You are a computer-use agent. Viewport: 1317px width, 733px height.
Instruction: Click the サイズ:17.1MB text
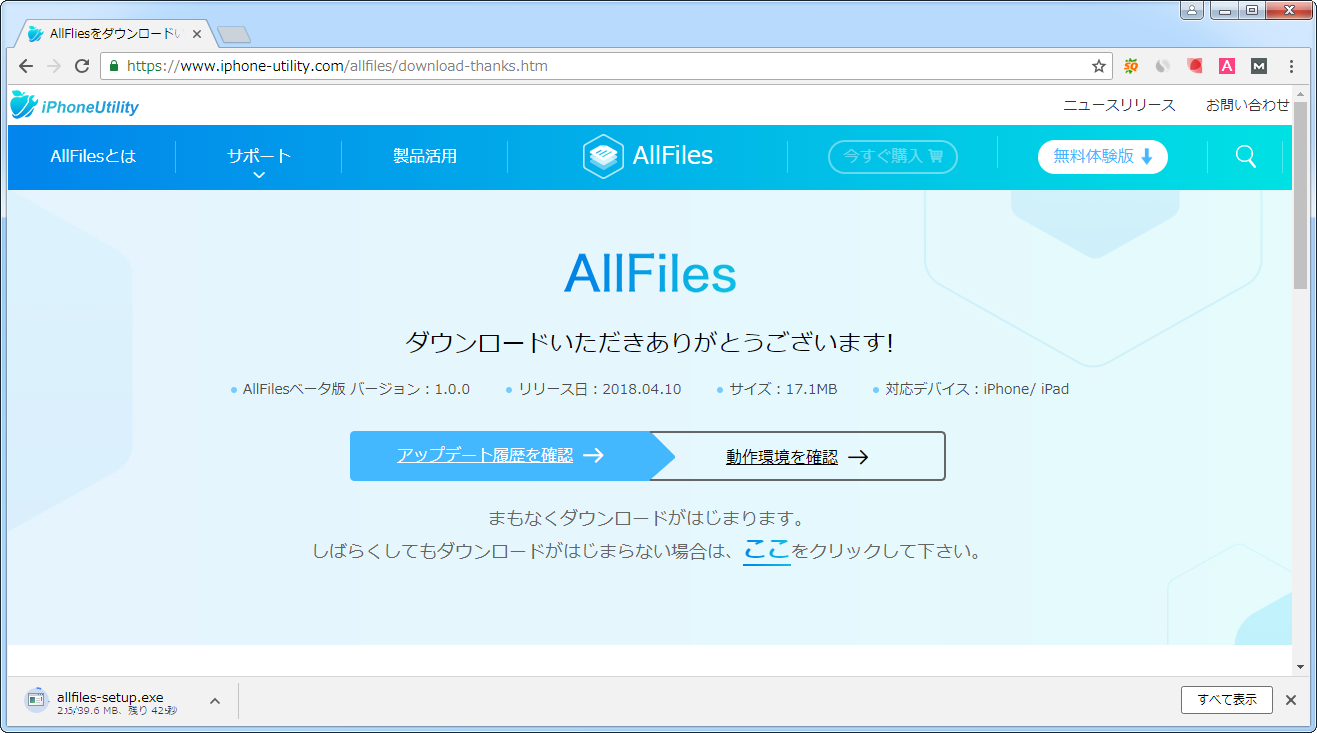pyautogui.click(x=783, y=389)
